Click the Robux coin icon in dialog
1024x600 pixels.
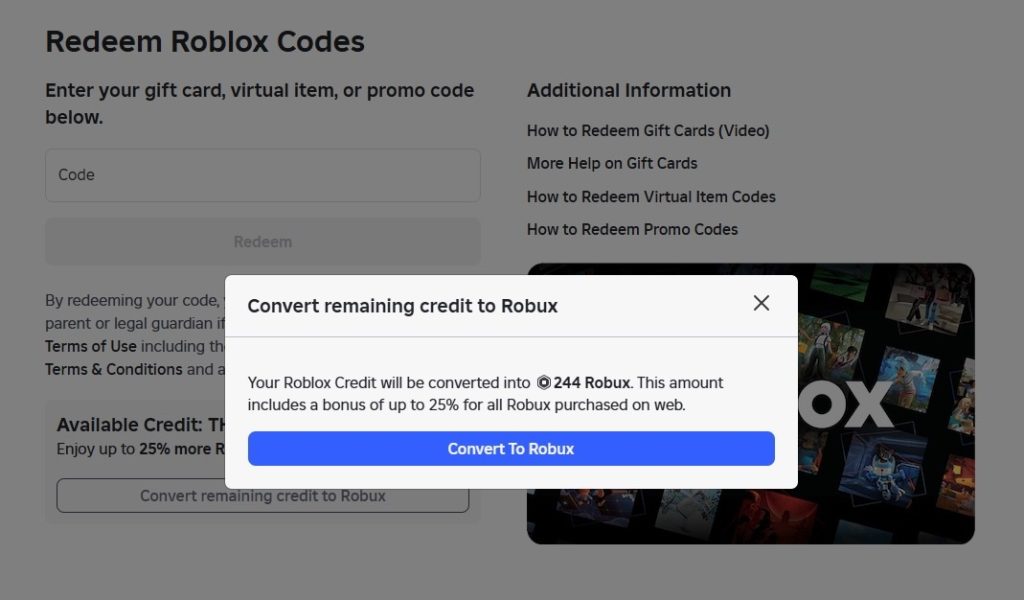[544, 383]
